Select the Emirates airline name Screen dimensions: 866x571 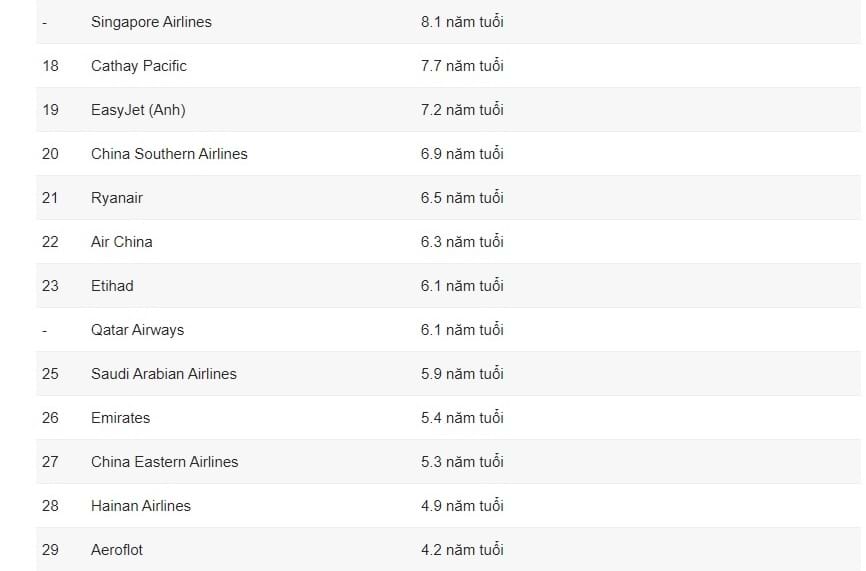[x=120, y=417]
